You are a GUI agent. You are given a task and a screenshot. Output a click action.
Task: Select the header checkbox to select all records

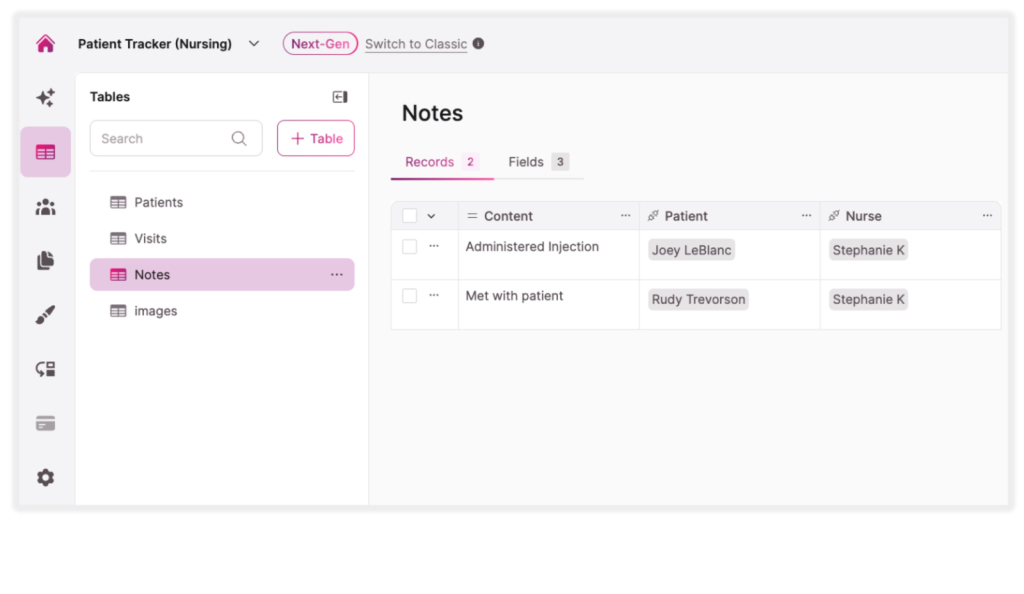[x=410, y=215]
